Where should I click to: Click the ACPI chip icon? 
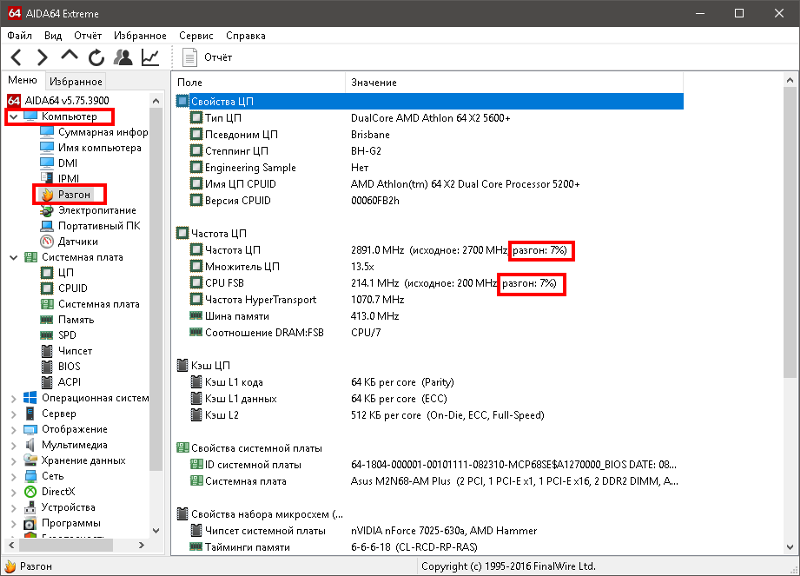[x=47, y=382]
